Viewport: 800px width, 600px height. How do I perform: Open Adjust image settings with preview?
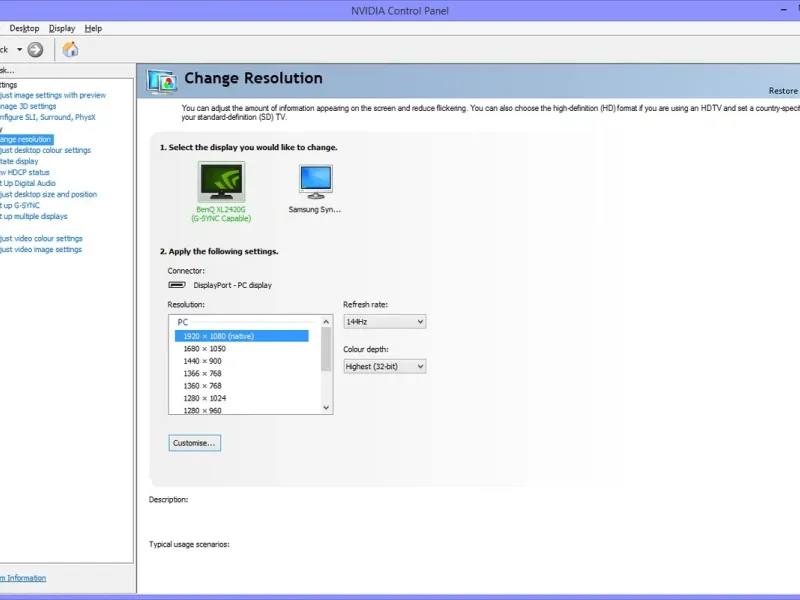53,95
